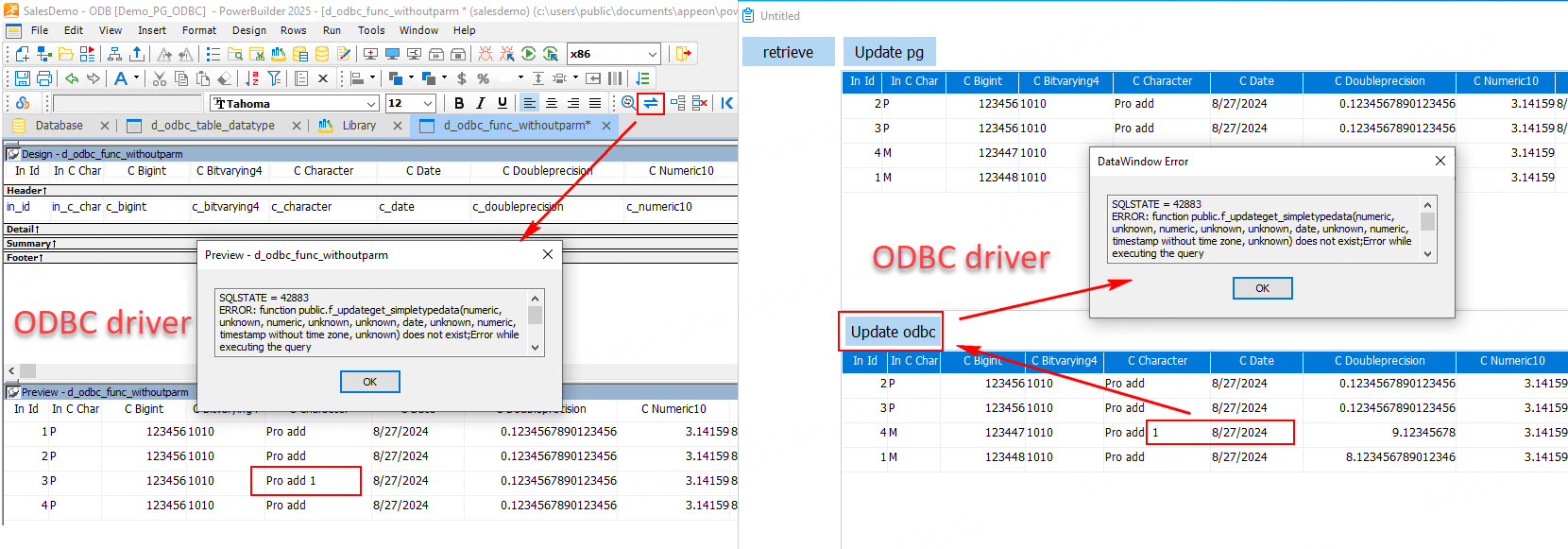This screenshot has height=549, width=1568.
Task: Click the Save icon in toolbar
Action: click(22, 78)
